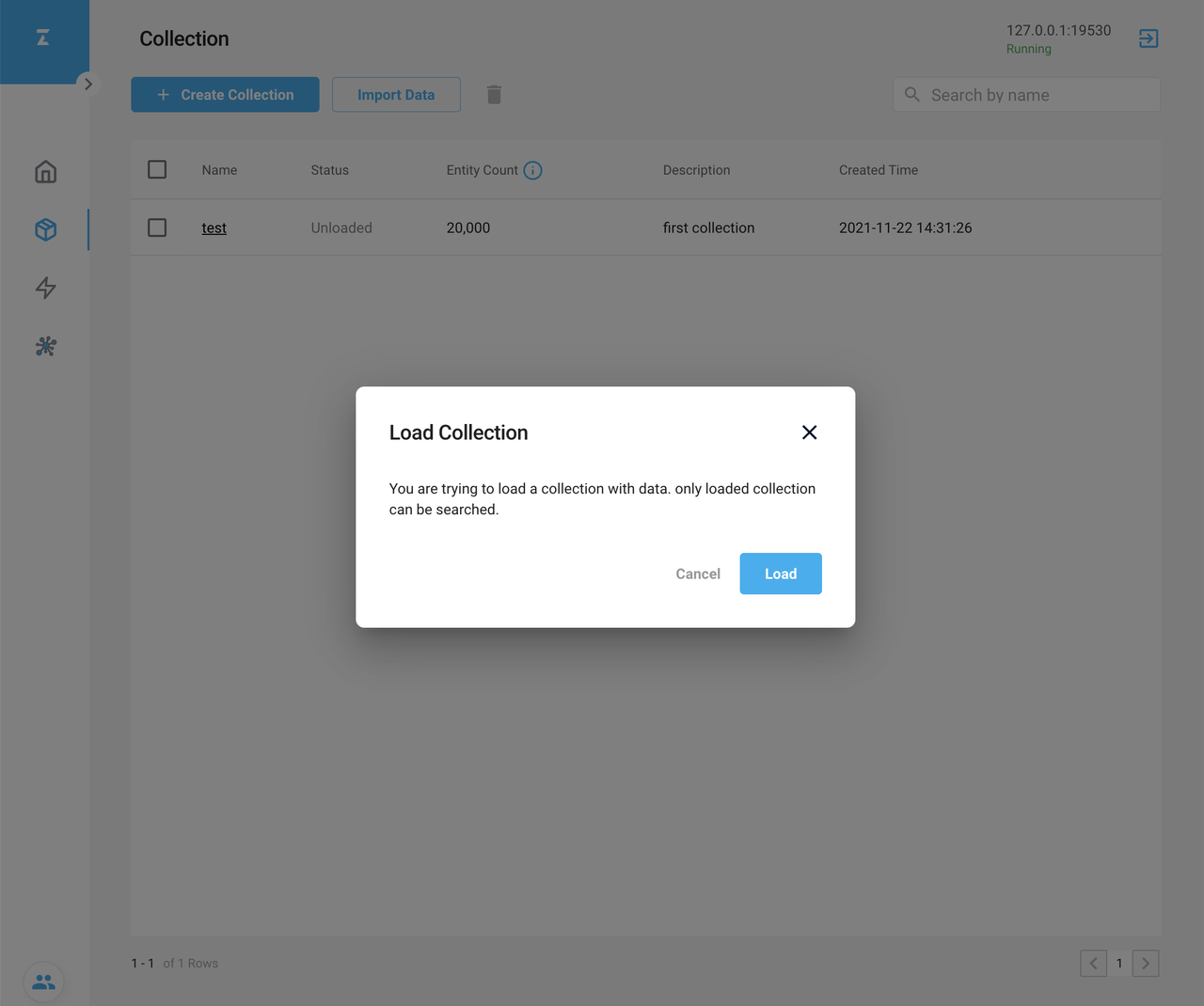Click the trash delete icon

coord(494,95)
